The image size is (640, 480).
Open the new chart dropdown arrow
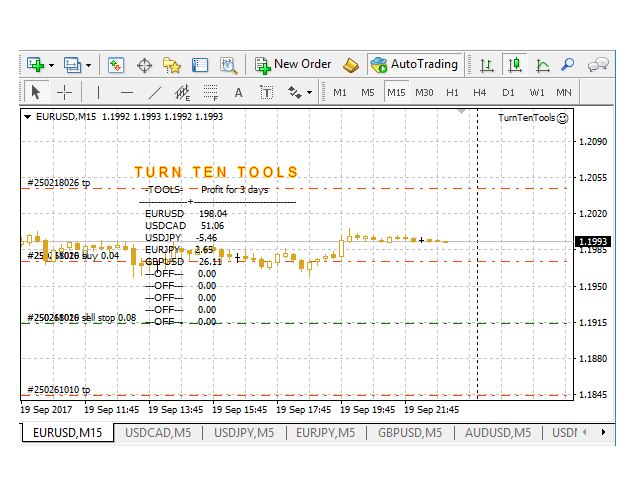(51, 65)
